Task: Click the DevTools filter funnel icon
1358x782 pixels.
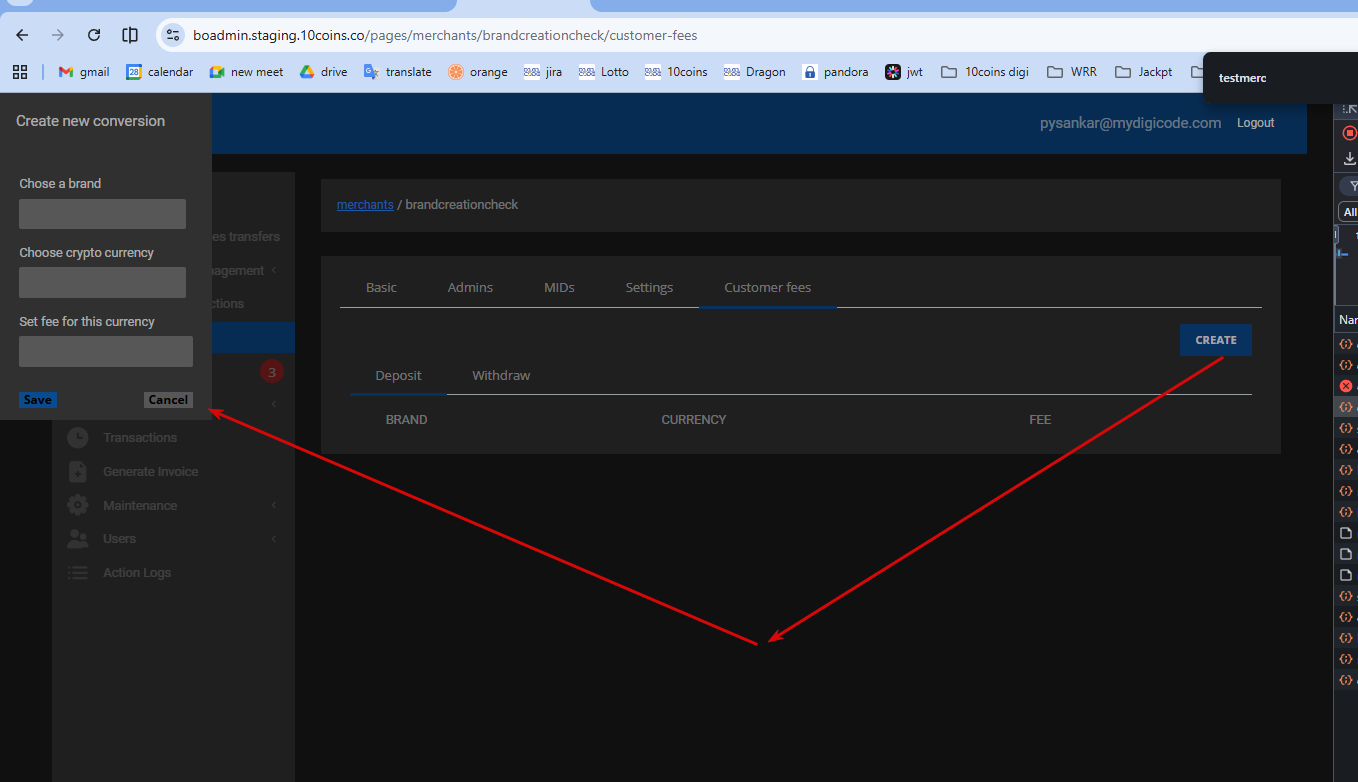Action: pos(1352,186)
